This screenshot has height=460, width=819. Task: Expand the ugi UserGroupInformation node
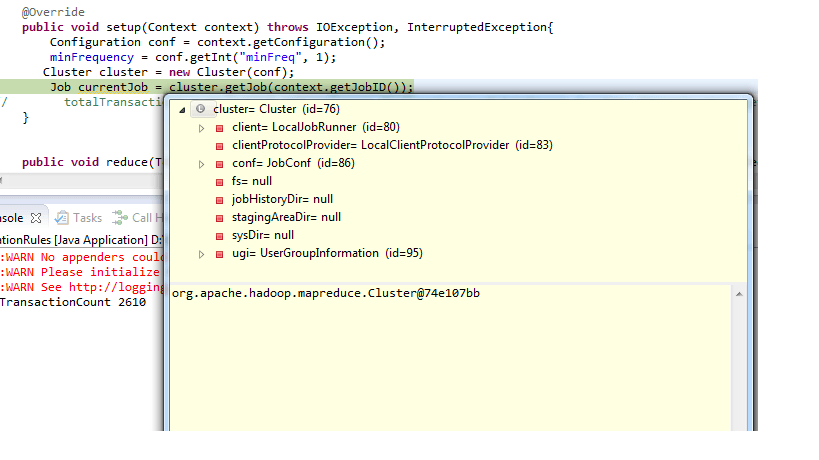201,254
